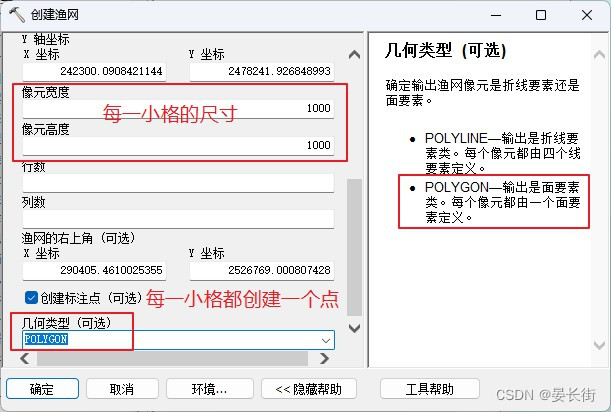Viewport: 611px width, 412px height.
Task: Click the 渔网的右上角 (可选) label
Action: point(78,237)
